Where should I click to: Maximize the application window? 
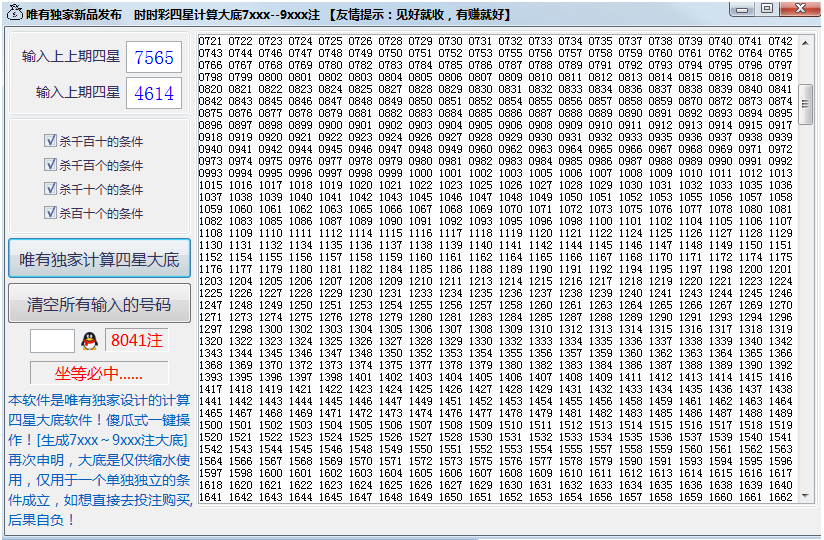[x=767, y=9]
